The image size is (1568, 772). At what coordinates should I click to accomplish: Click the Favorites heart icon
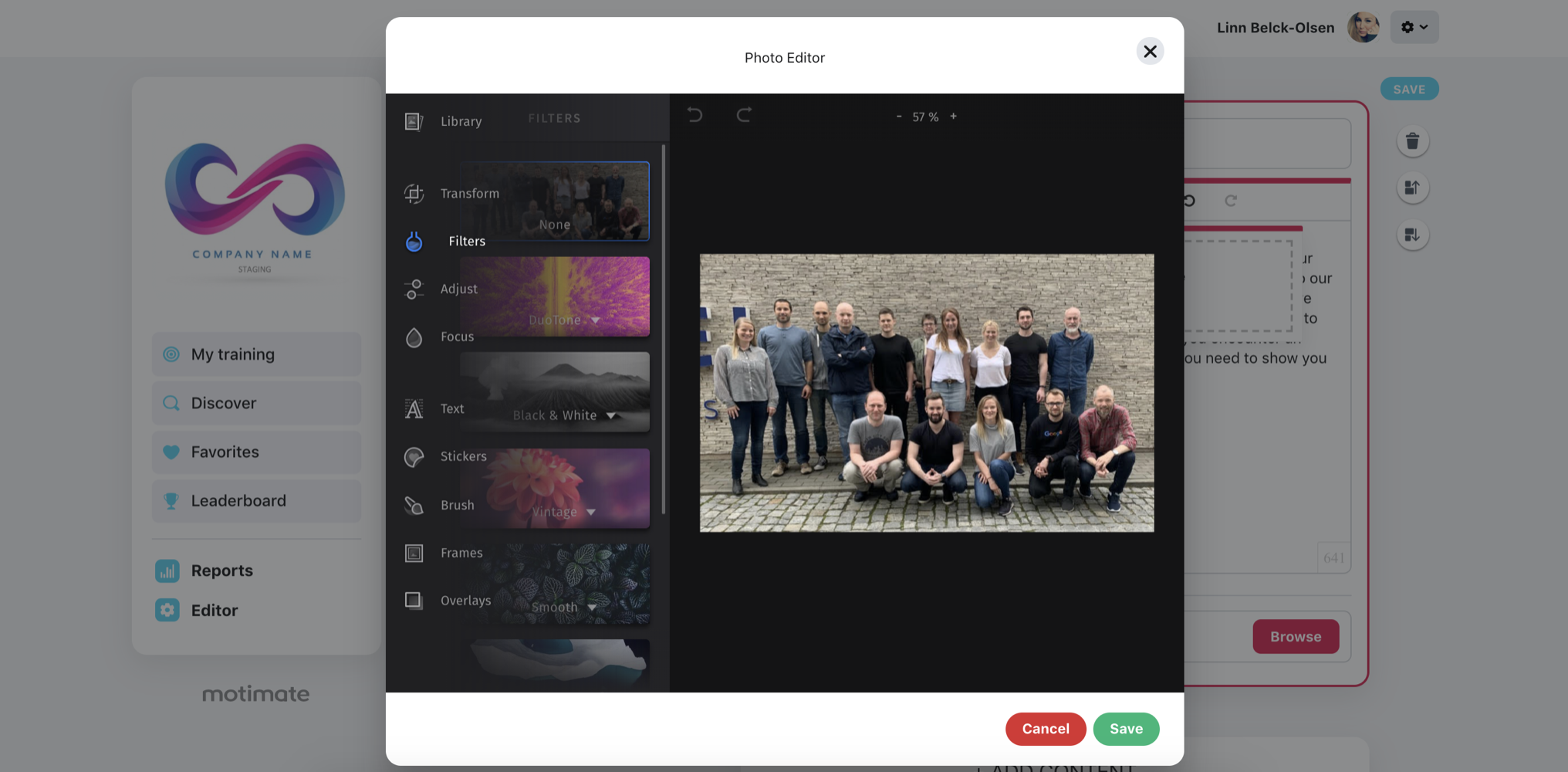171,452
